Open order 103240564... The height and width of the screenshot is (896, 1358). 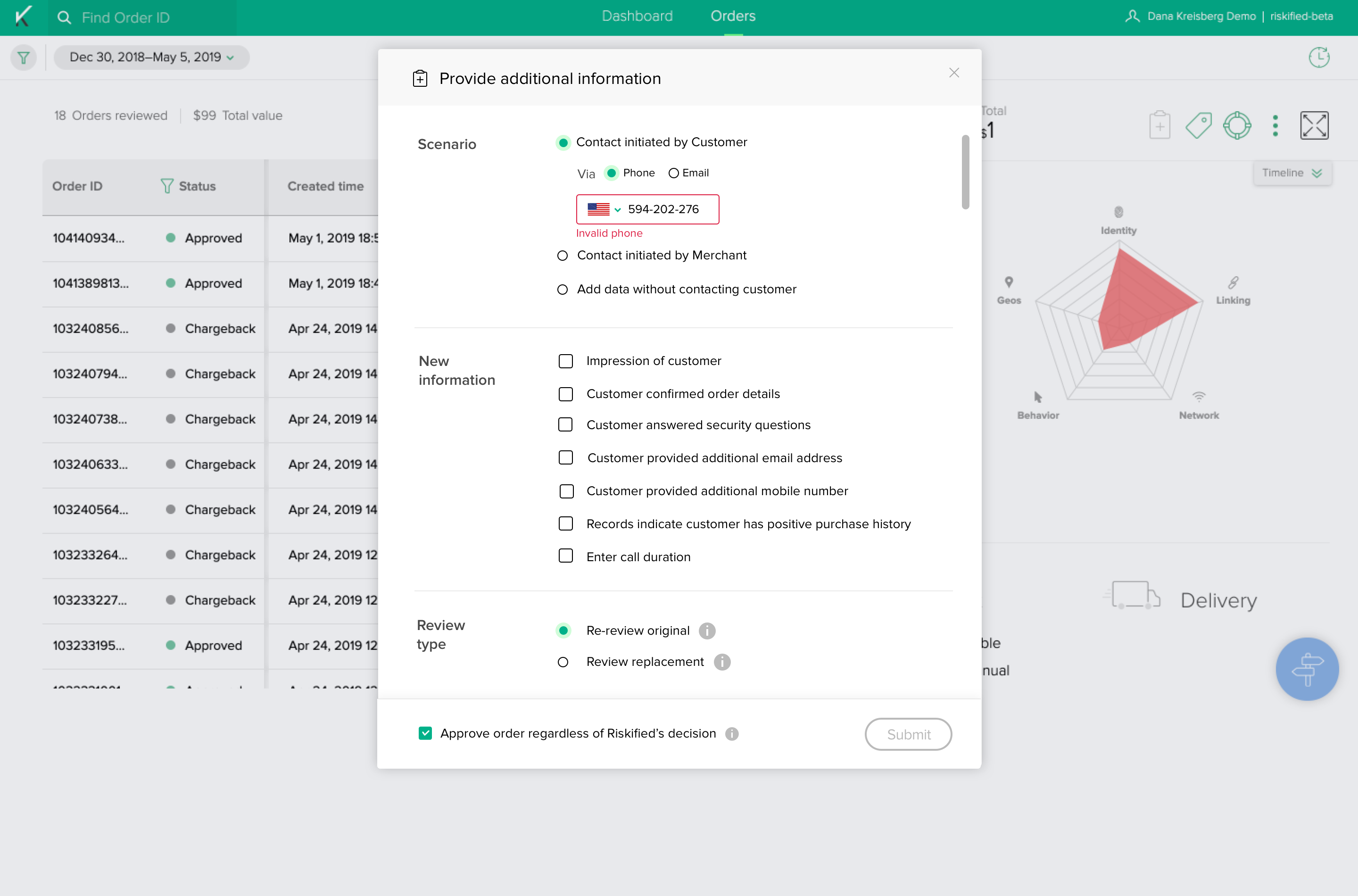[90, 510]
